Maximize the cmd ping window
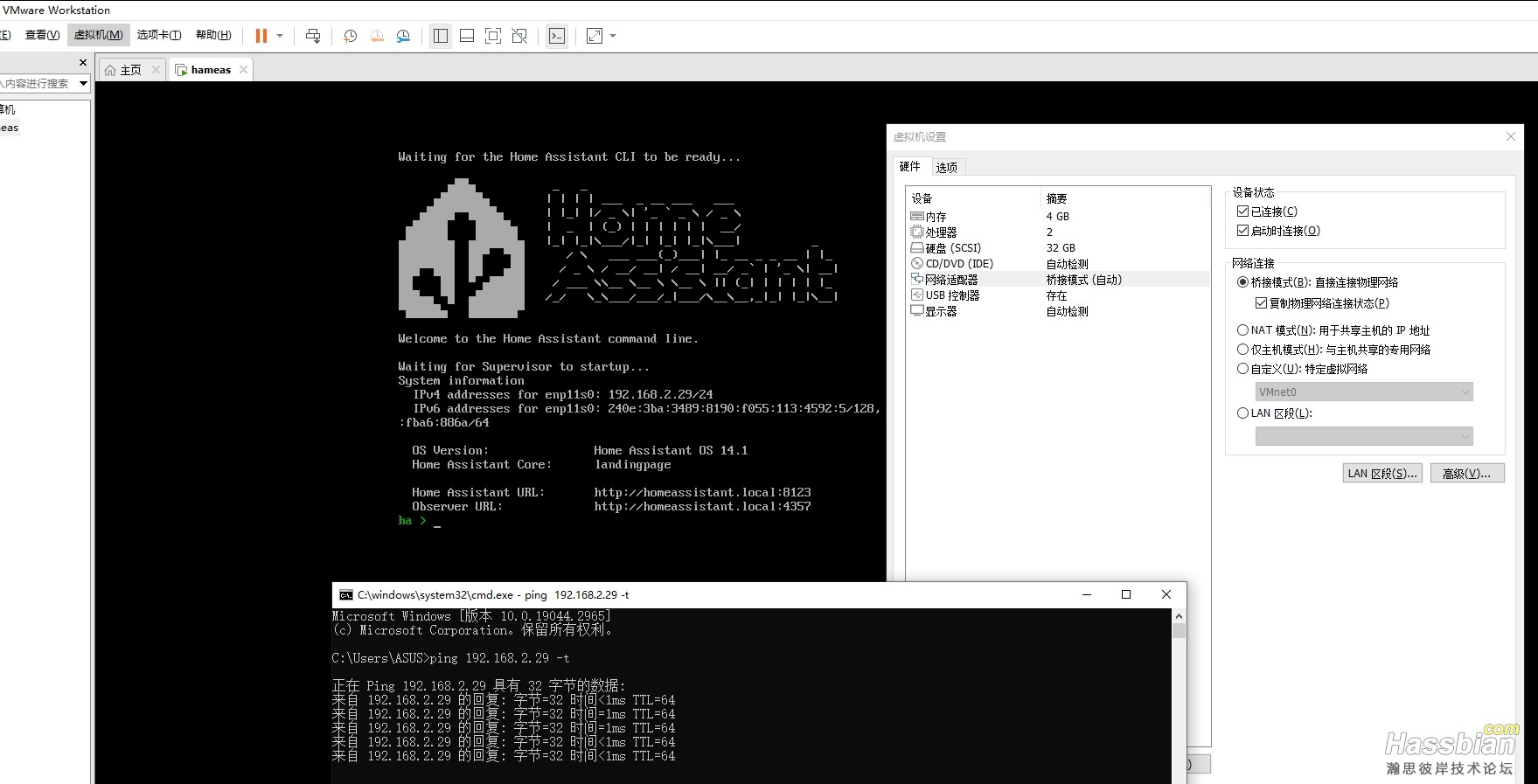The height and width of the screenshot is (784, 1538). pyautogui.click(x=1126, y=594)
